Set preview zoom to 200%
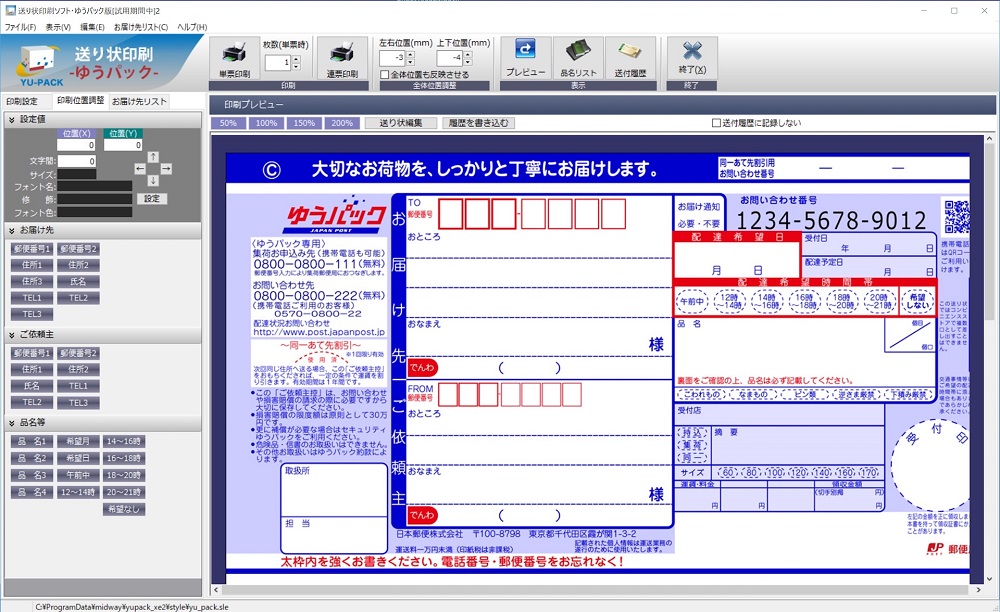 coord(342,123)
